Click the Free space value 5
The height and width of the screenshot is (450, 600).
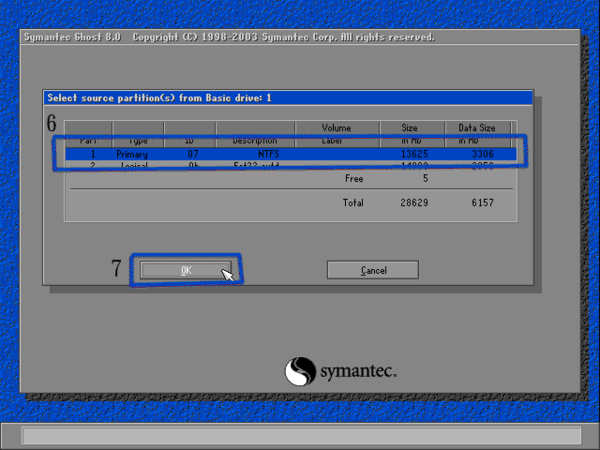coord(426,178)
